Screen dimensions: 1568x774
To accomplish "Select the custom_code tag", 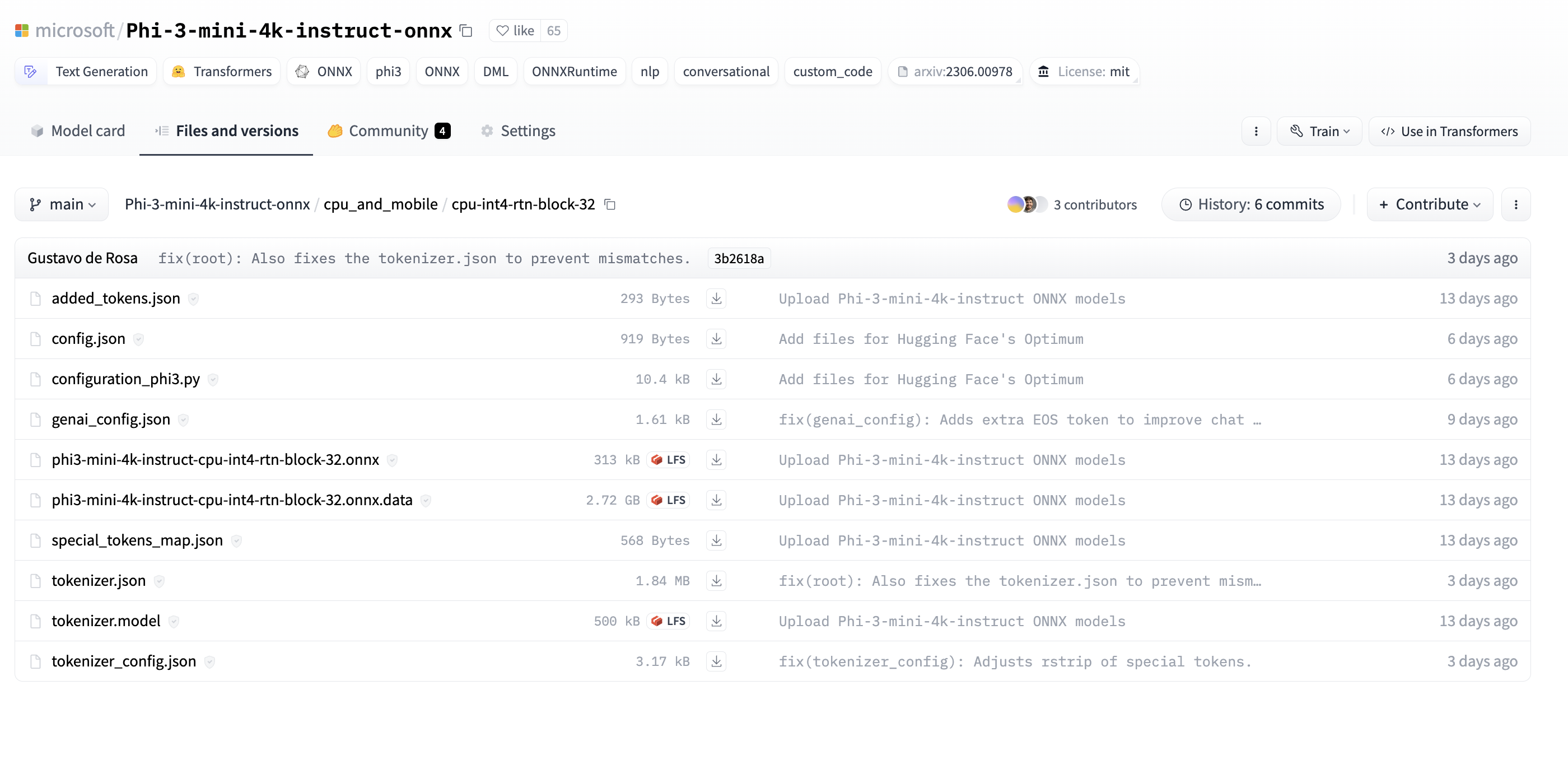I will tap(833, 72).
